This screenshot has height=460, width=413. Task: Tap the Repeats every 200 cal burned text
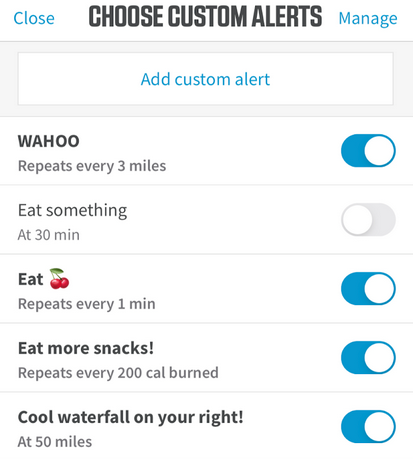click(118, 373)
